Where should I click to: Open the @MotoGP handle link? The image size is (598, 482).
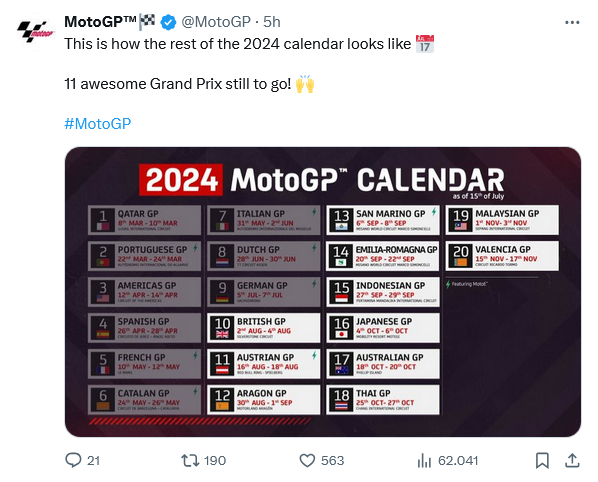216,22
